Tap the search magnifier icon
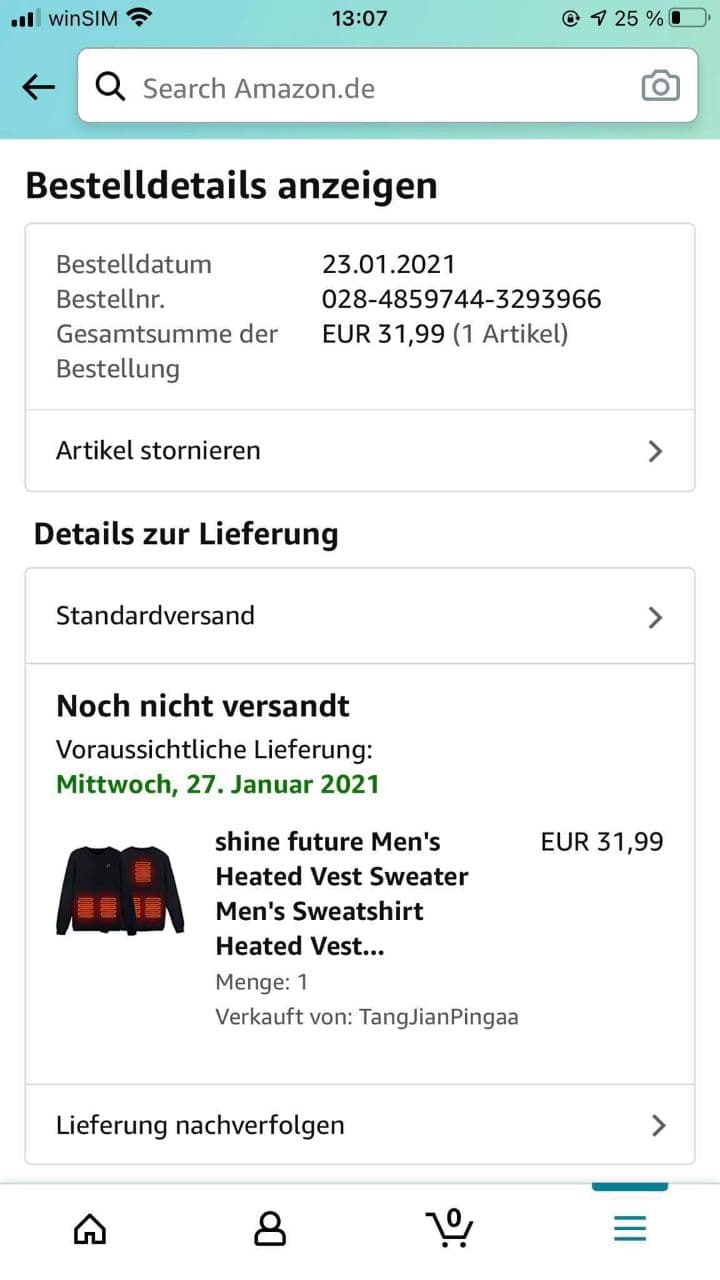The width and height of the screenshot is (720, 1280). tap(110, 87)
